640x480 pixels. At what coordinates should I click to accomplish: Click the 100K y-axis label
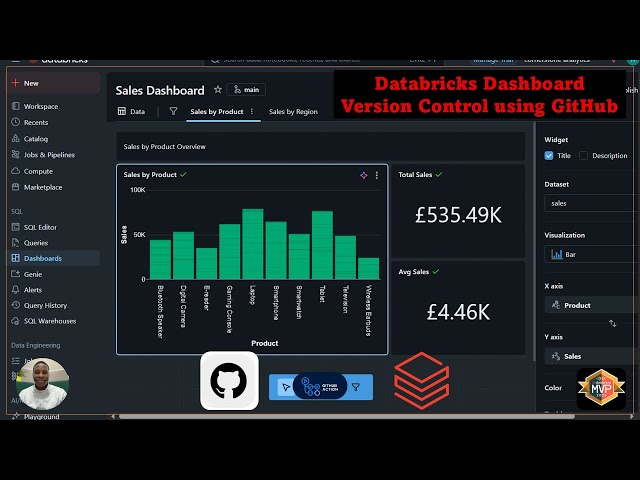[x=138, y=190]
